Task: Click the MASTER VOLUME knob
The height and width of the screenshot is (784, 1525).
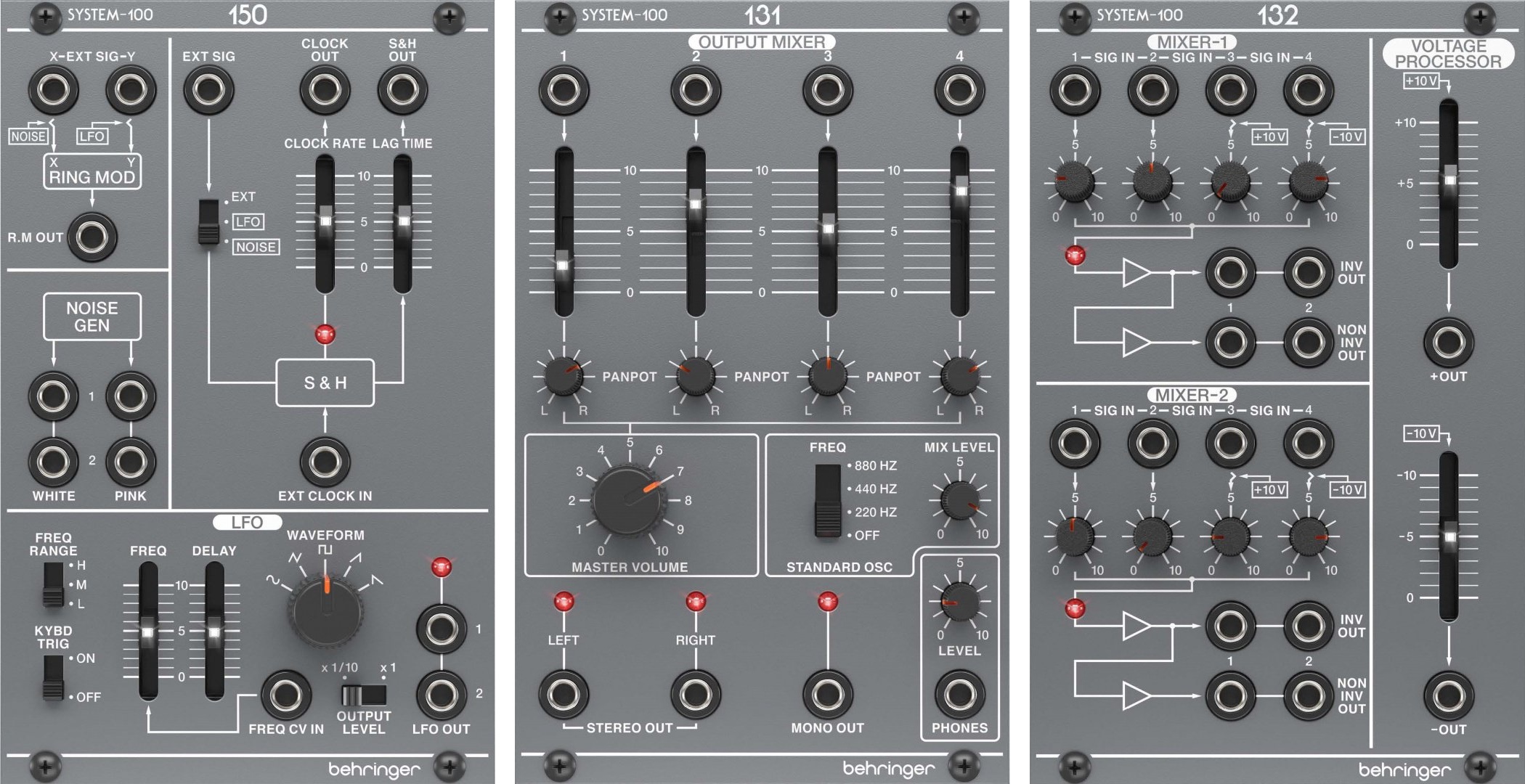Action: (630, 502)
